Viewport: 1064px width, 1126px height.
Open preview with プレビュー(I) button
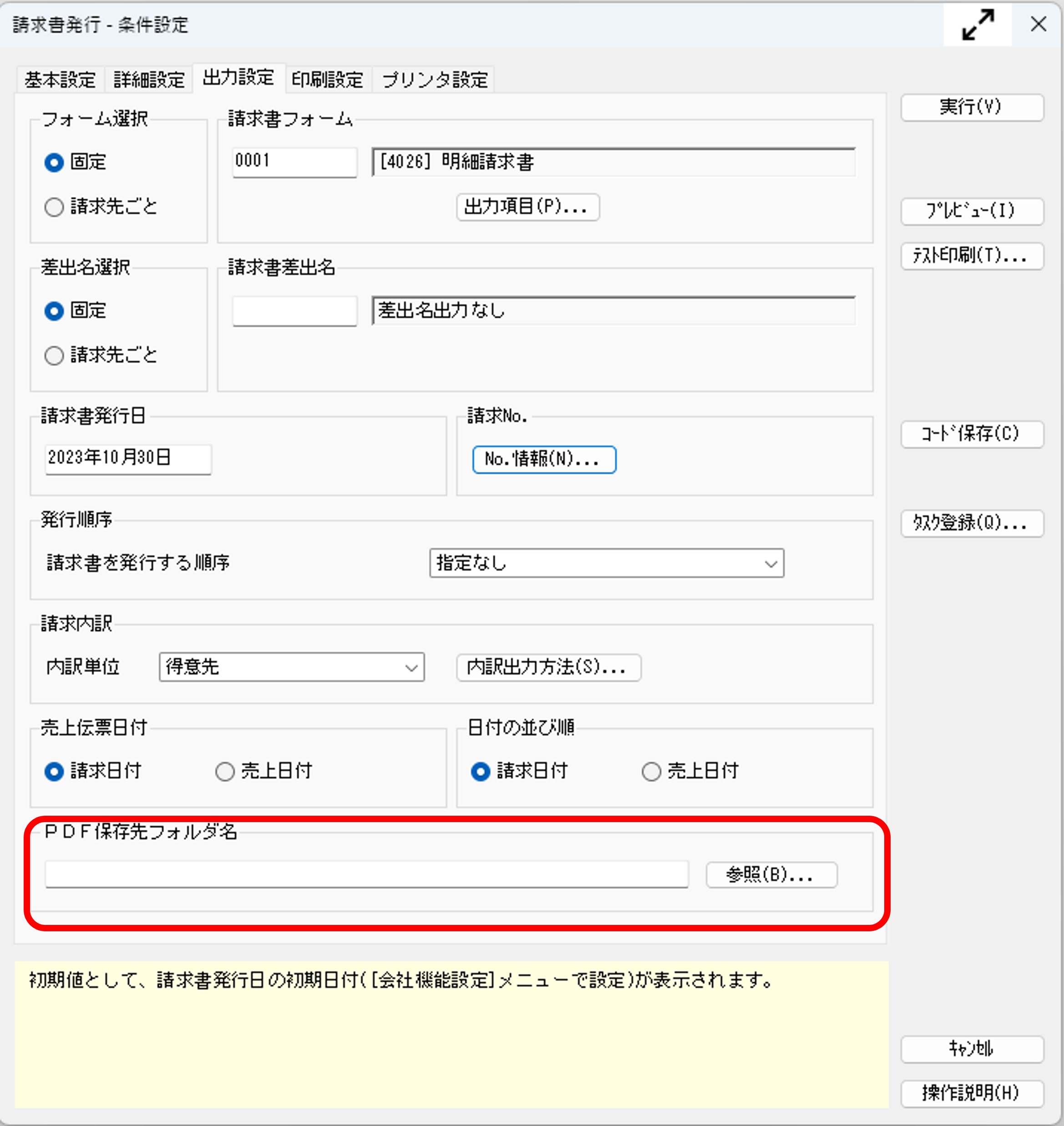click(972, 211)
